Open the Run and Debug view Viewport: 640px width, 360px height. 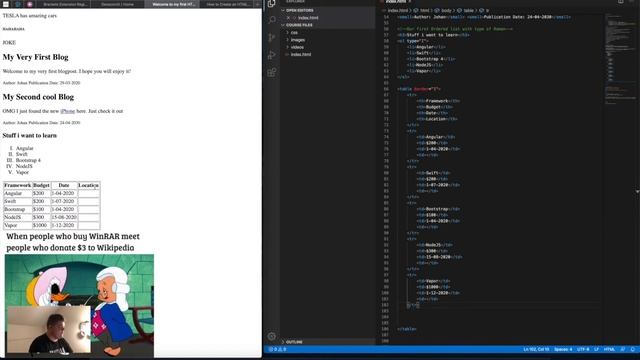pos(272,55)
